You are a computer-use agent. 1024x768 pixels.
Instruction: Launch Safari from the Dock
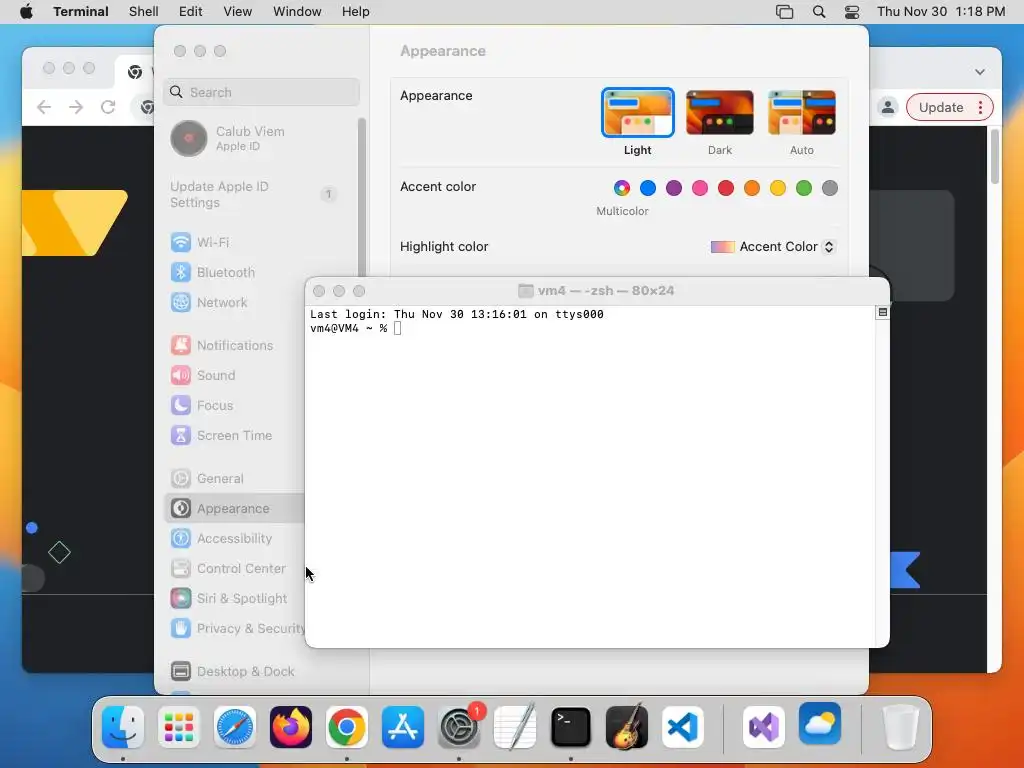[x=234, y=727]
